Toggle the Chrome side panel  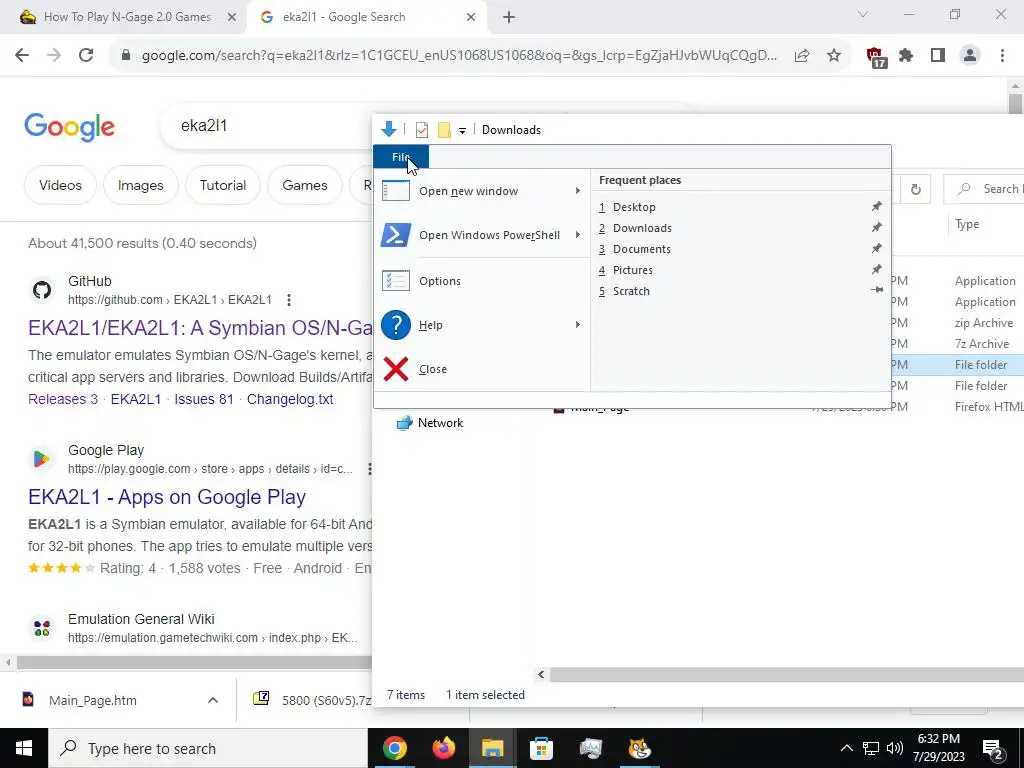(x=938, y=56)
